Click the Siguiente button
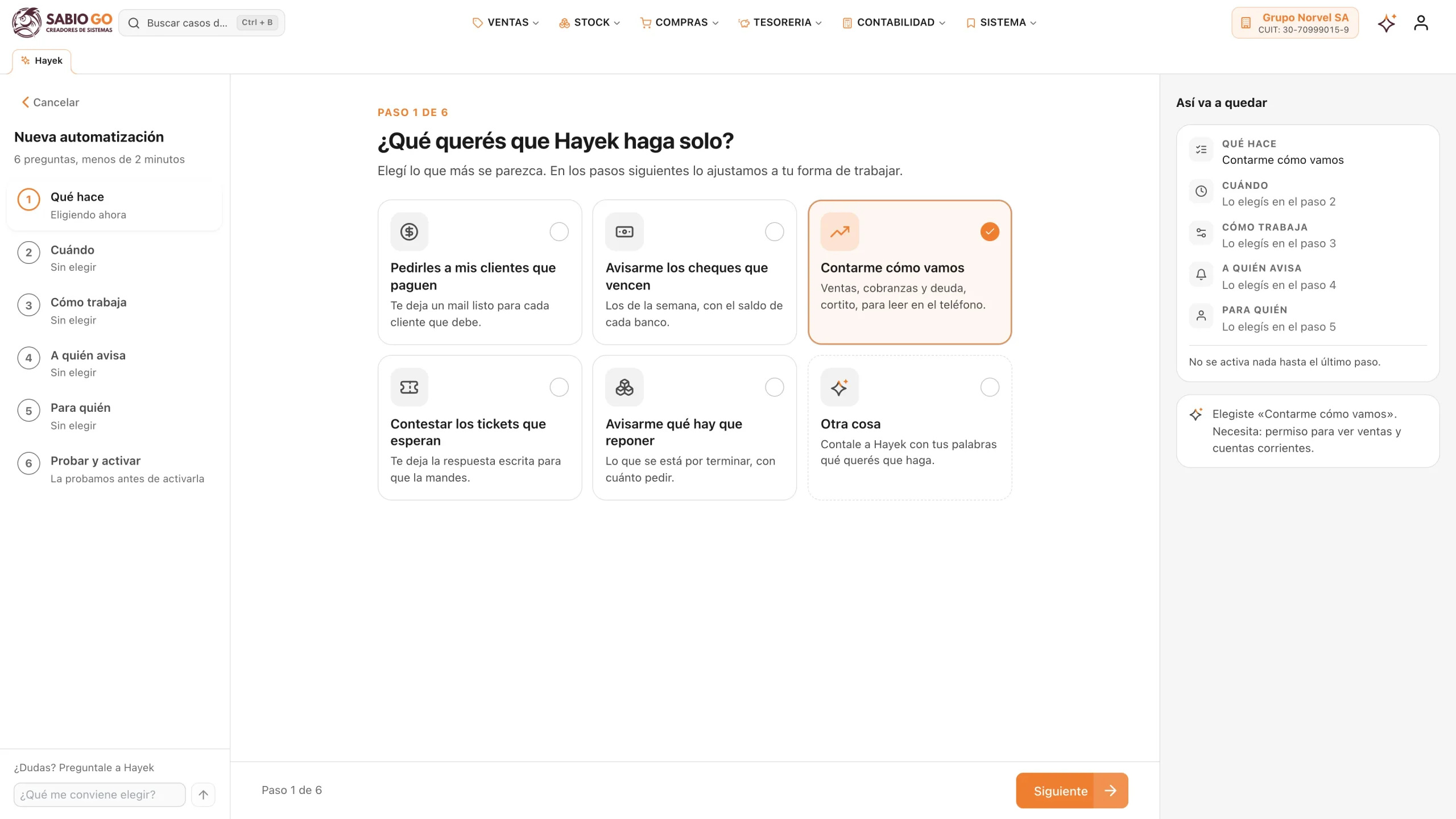Screen dimensions: 1456x819 point(1072,791)
